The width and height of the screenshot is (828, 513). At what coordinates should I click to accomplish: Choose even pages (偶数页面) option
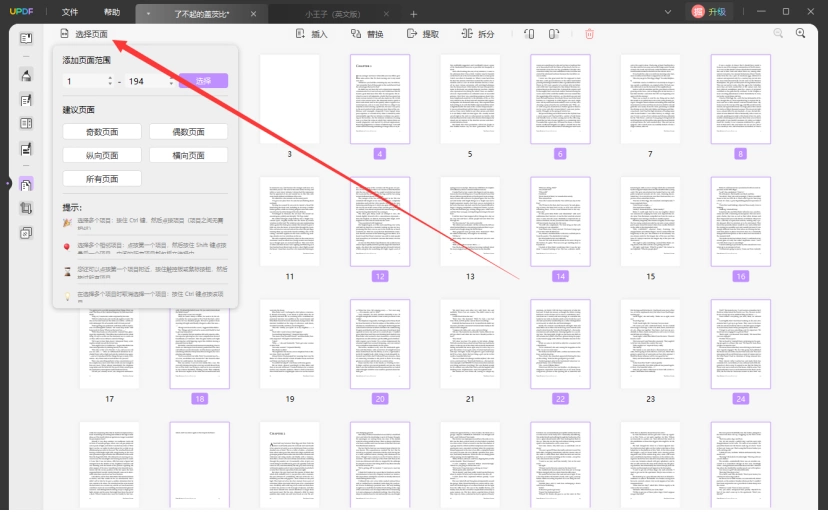point(189,132)
